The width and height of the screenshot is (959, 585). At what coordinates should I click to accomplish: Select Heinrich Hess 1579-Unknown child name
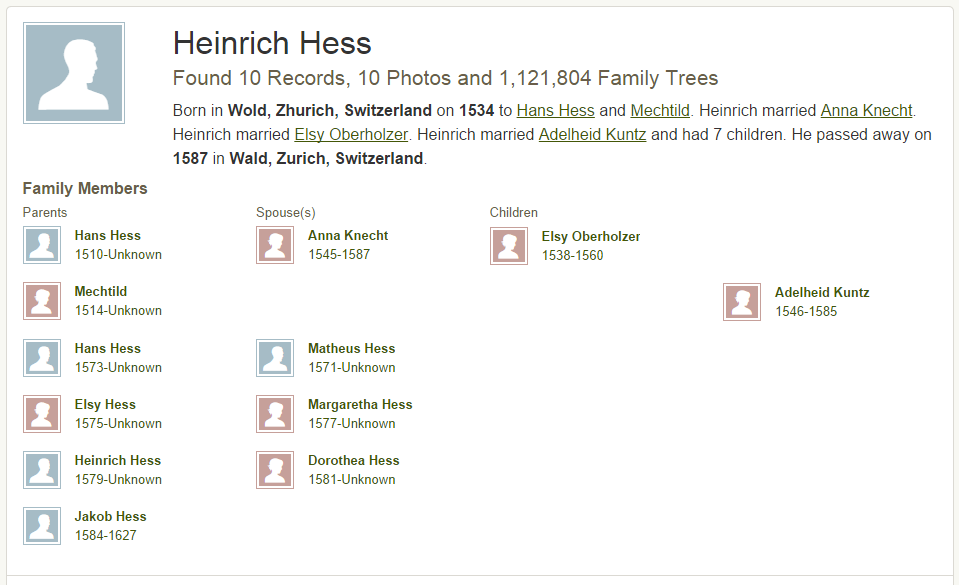pyautogui.click(x=118, y=460)
